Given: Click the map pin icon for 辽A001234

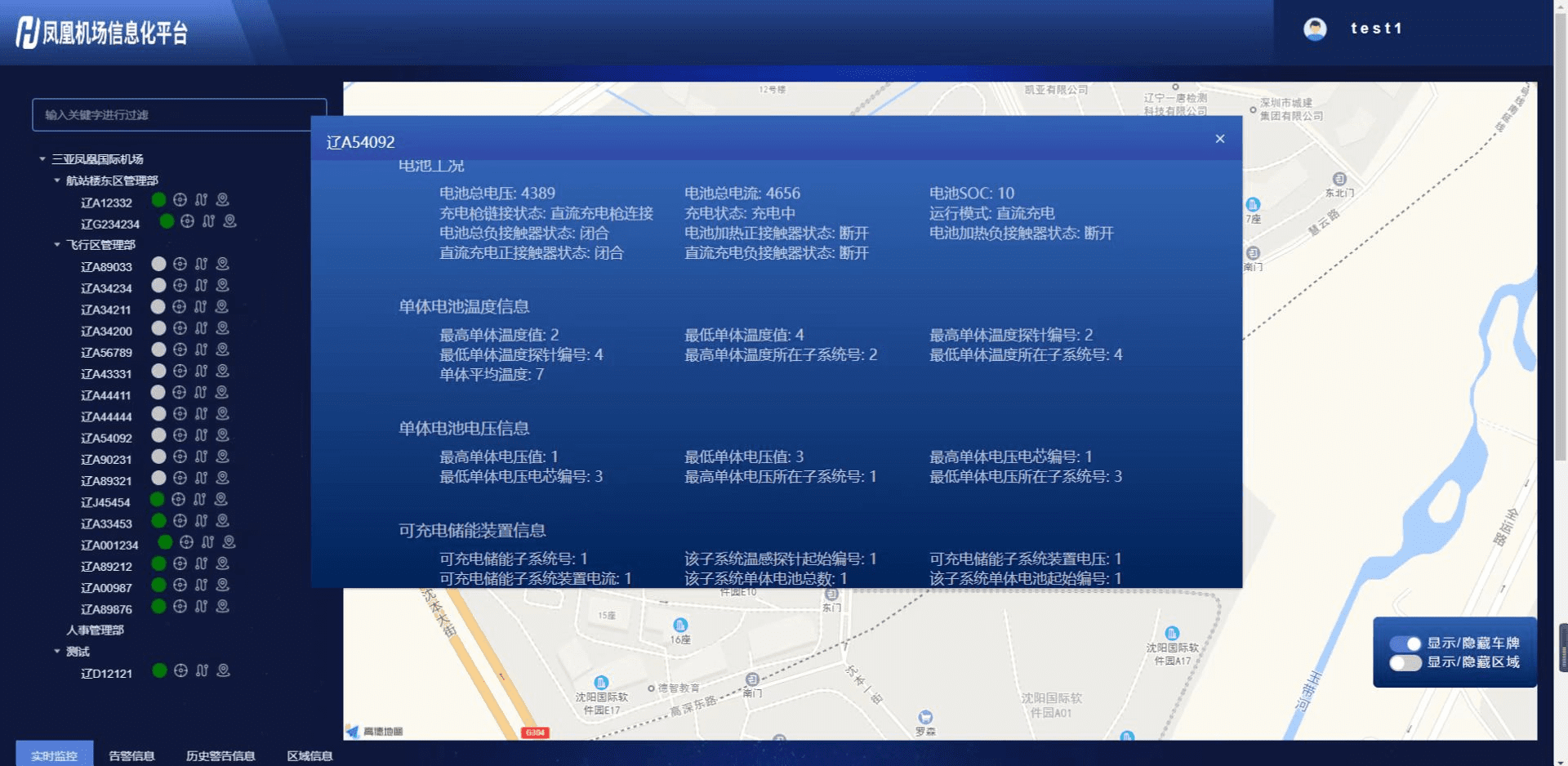Looking at the screenshot, I should pos(229,542).
